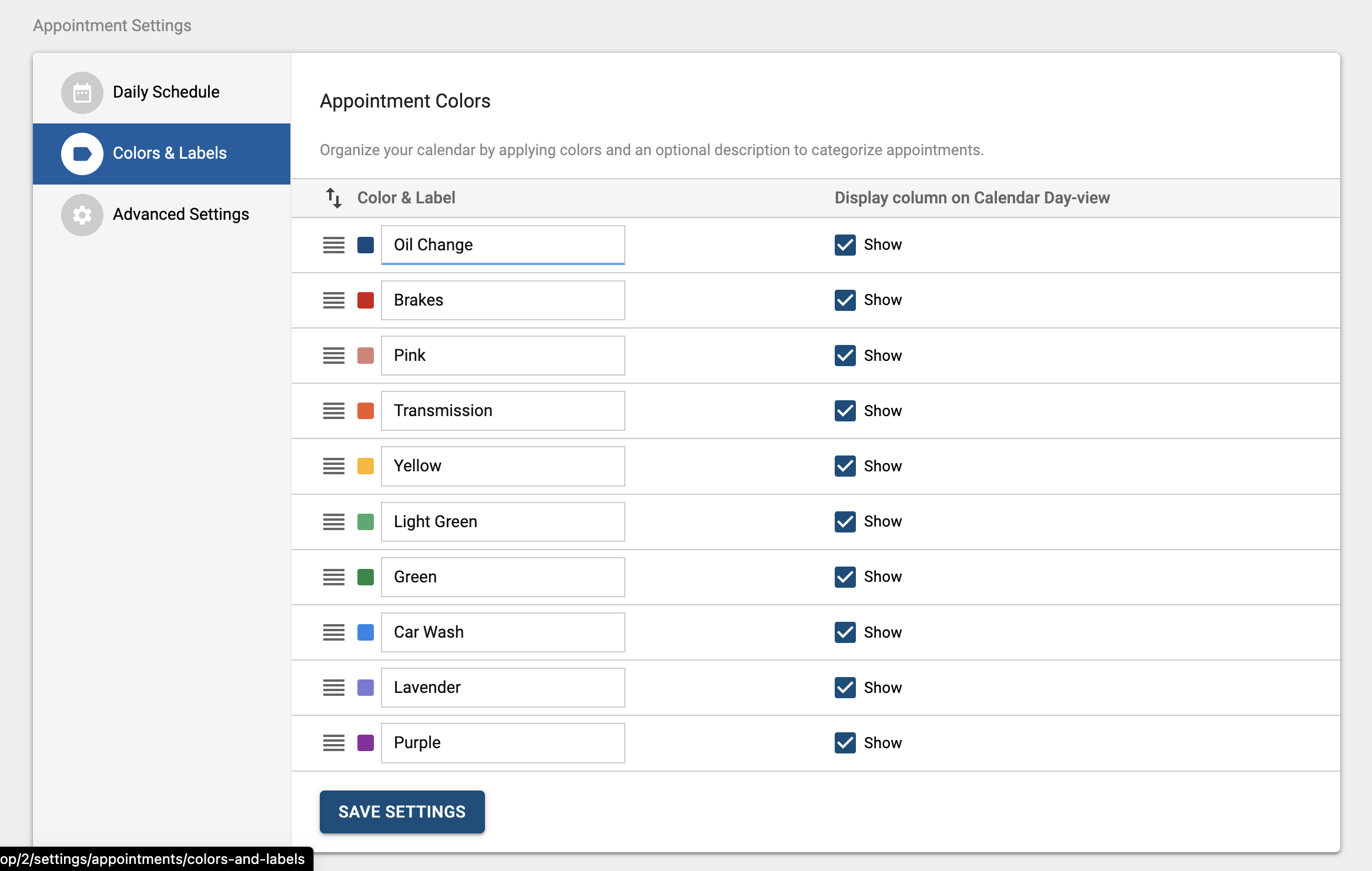Click the drag handle for Purple row
Image resolution: width=1372 pixels, height=871 pixels.
pyautogui.click(x=334, y=743)
